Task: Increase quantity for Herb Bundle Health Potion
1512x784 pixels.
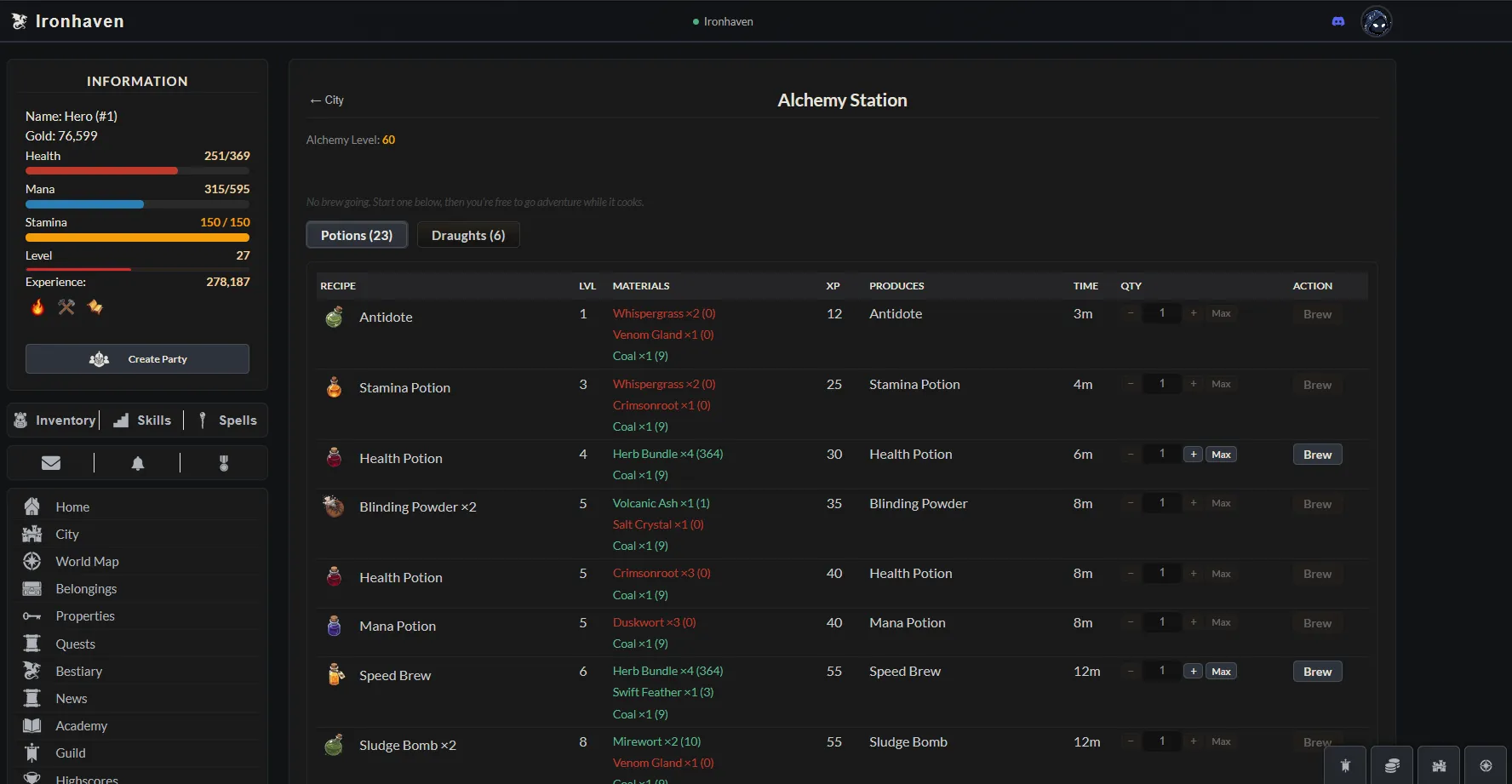Action: pos(1194,455)
